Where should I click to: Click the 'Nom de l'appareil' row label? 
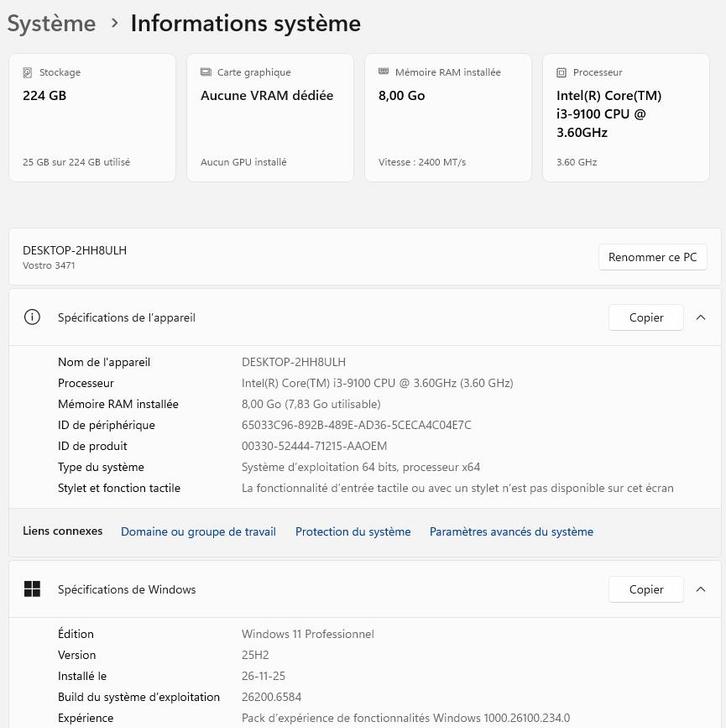point(104,362)
